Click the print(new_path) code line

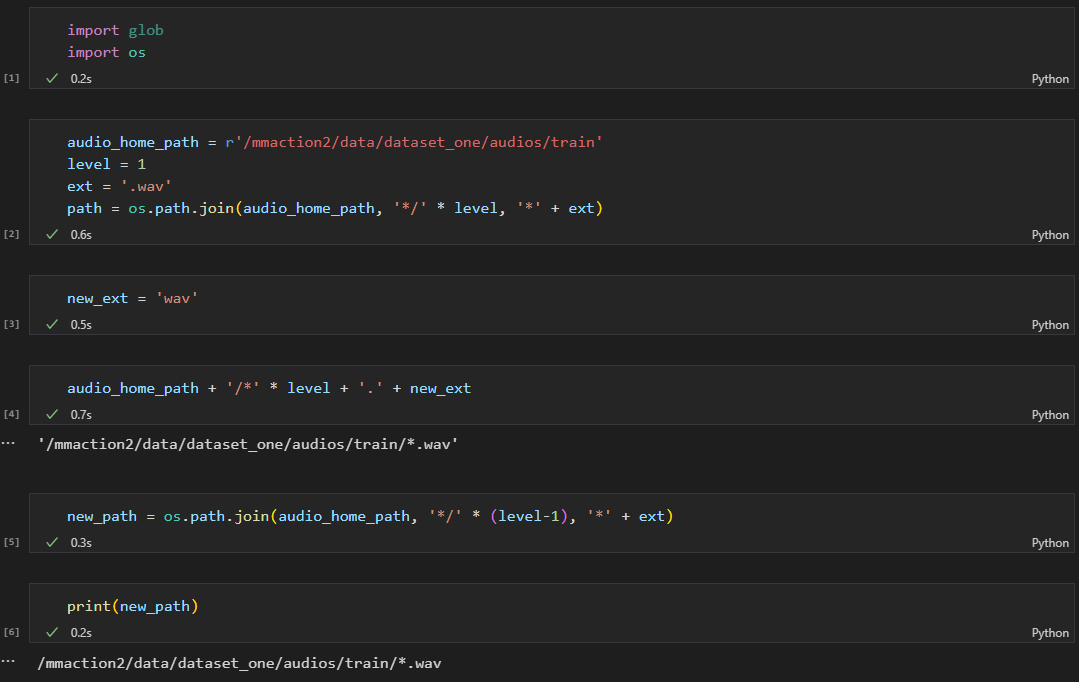pyautogui.click(x=134, y=605)
